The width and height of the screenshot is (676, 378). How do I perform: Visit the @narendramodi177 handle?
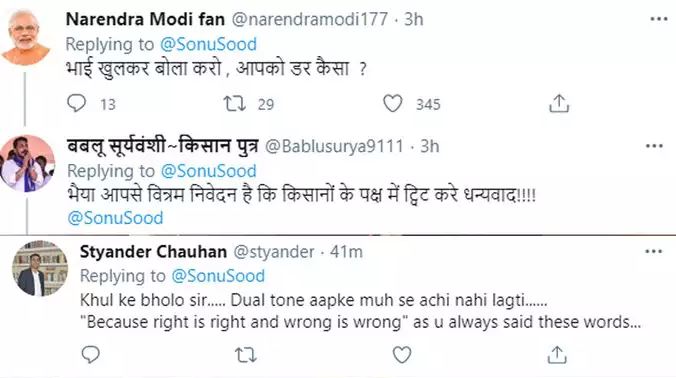[x=310, y=19]
